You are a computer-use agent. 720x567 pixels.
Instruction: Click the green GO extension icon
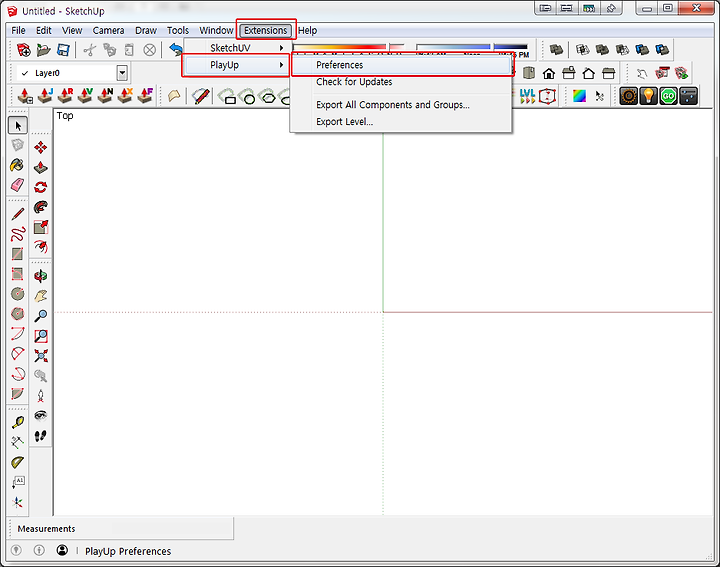(x=669, y=96)
